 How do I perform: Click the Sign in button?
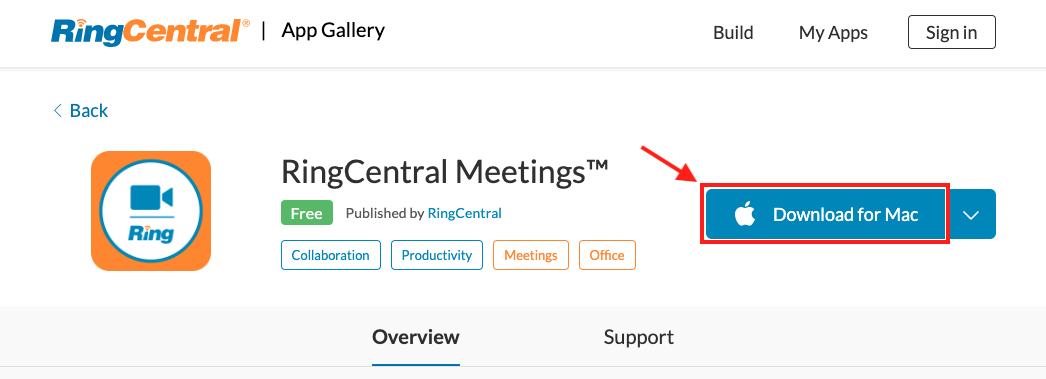click(951, 32)
